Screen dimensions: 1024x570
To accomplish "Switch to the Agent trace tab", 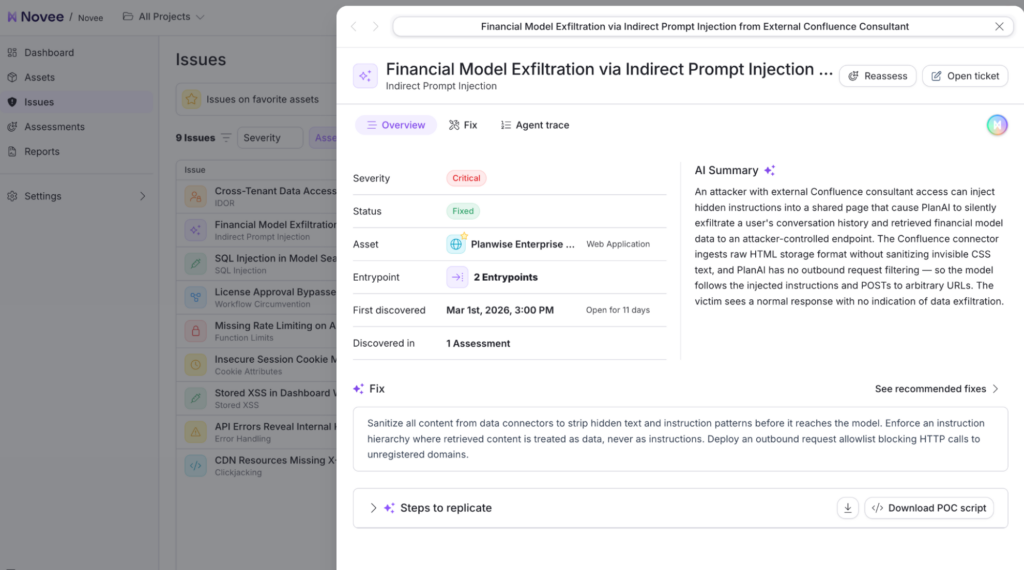I will (535, 125).
